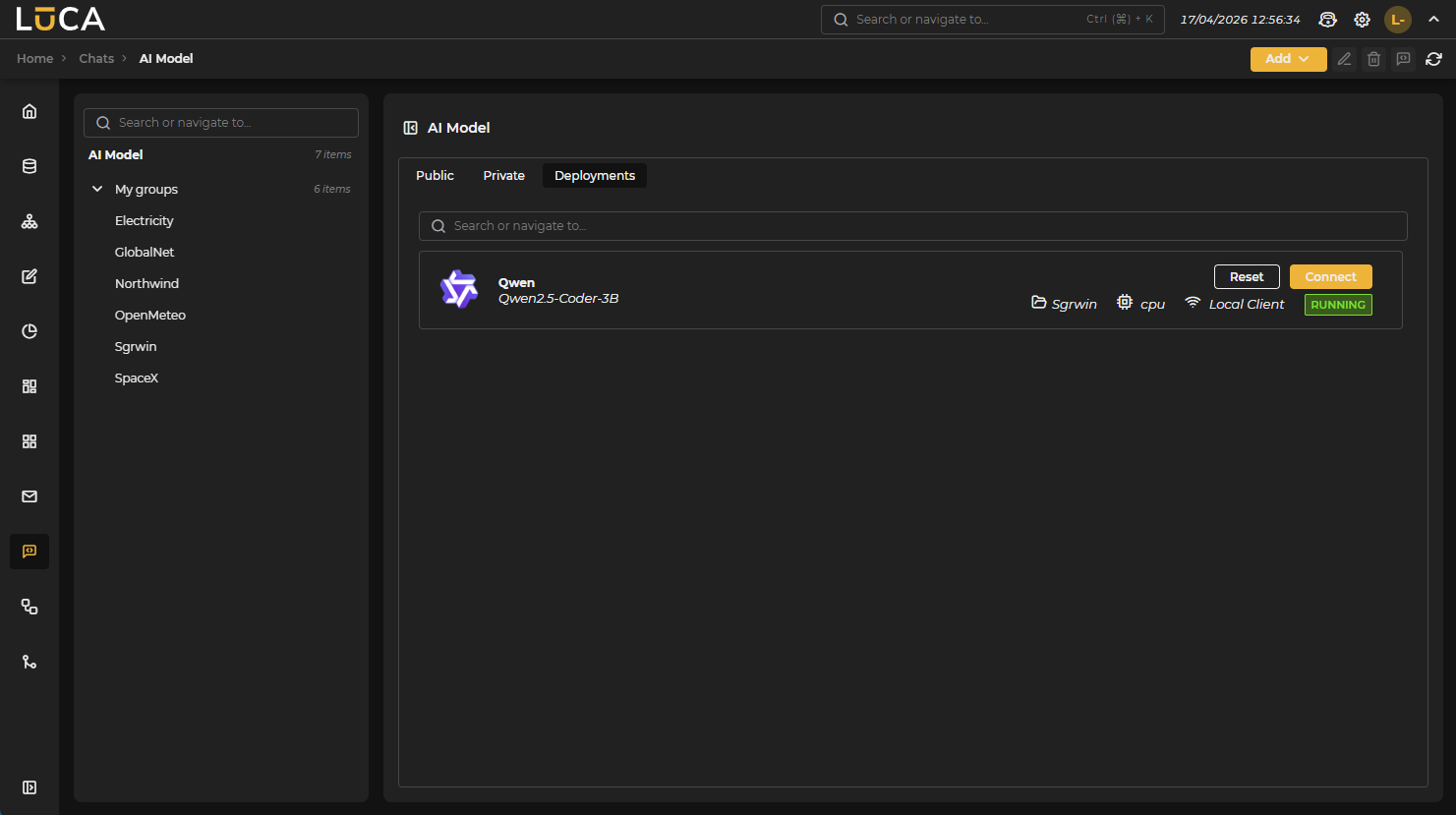The height and width of the screenshot is (815, 1456).
Task: Click the Connect button for Qwen
Action: tap(1330, 277)
